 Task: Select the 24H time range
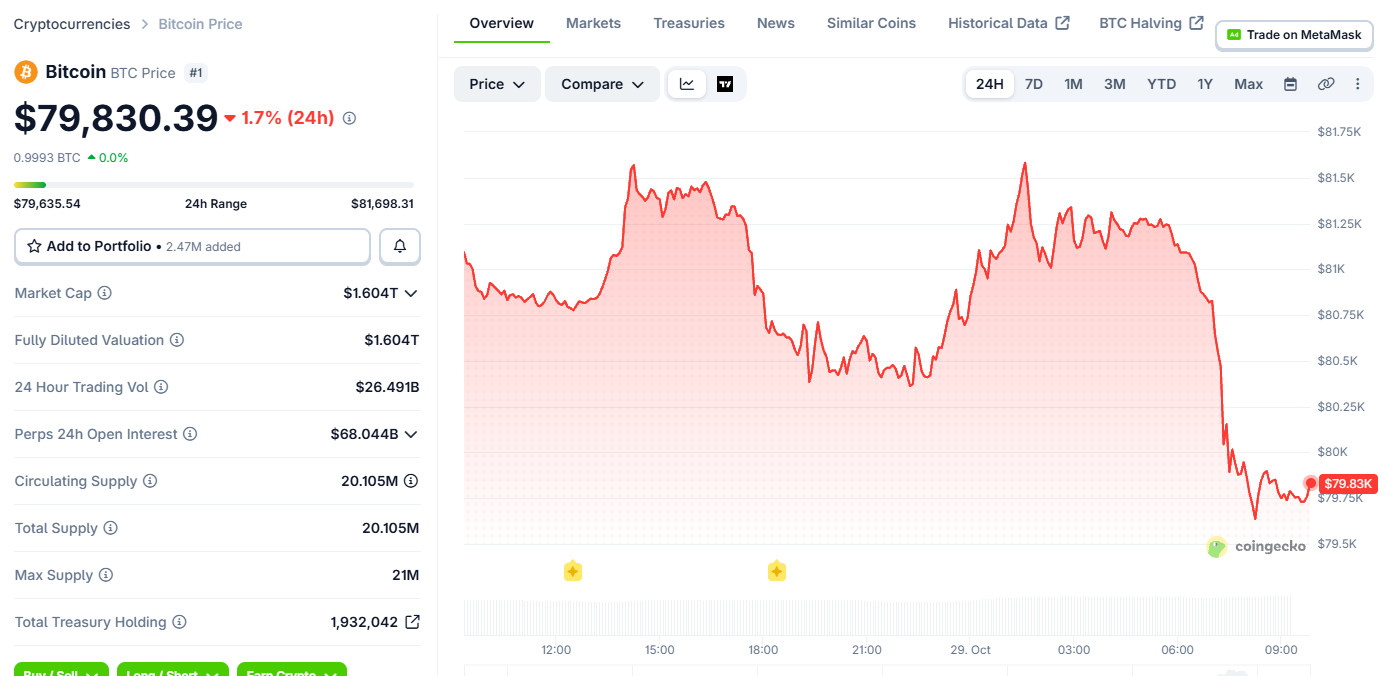[990, 84]
